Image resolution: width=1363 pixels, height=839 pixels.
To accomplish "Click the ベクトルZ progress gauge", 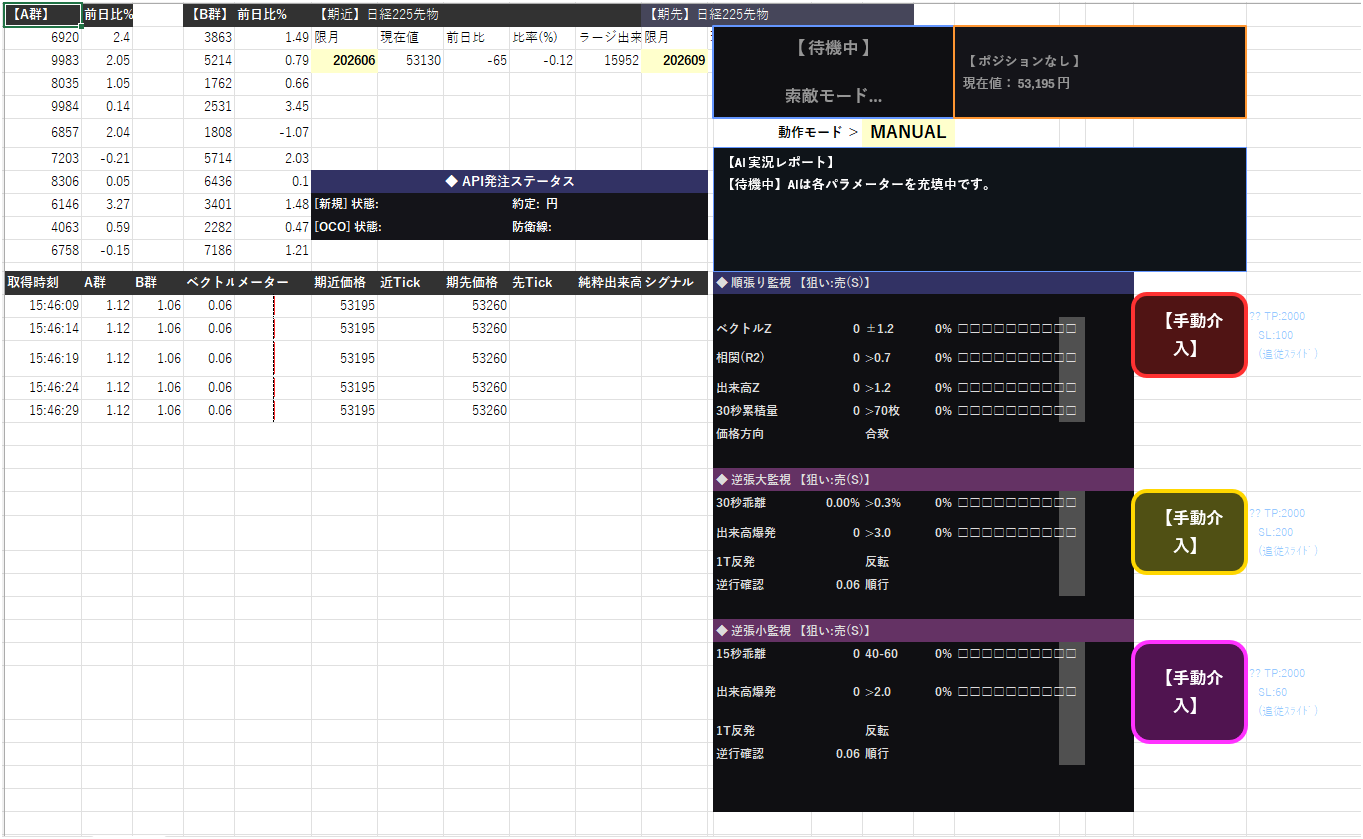I will pyautogui.click(x=1016, y=329).
